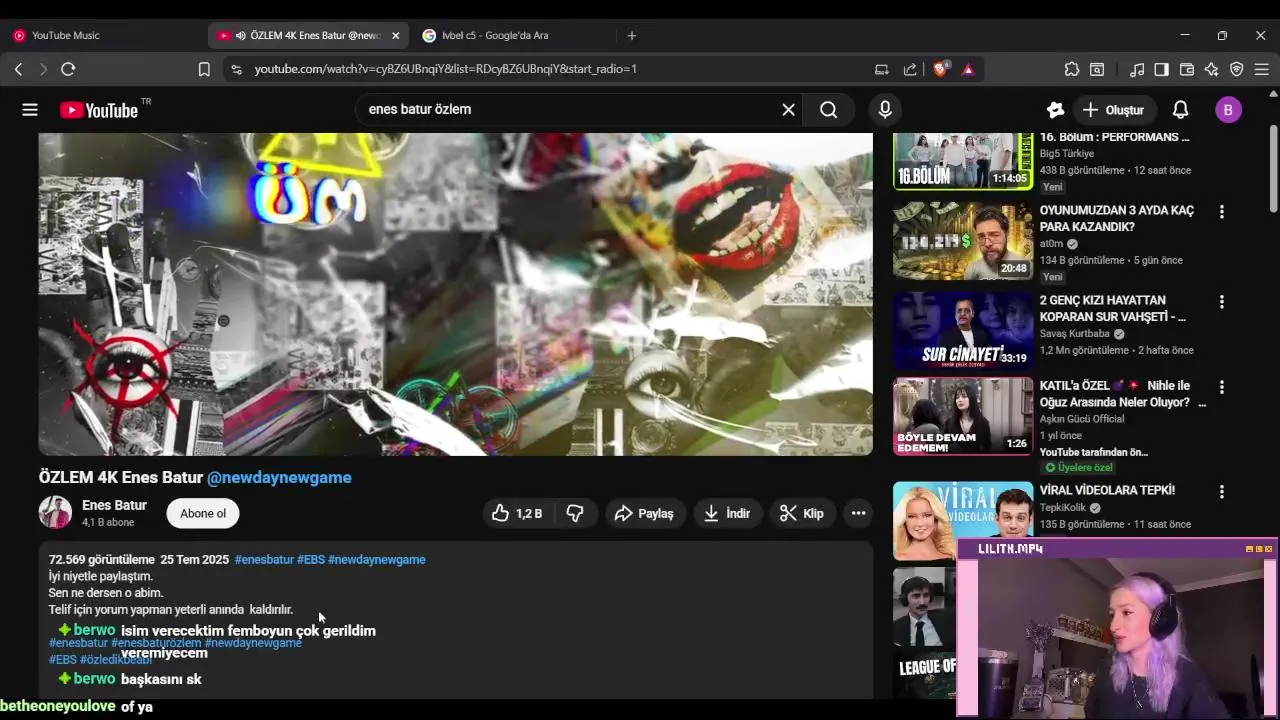This screenshot has height=720, width=1280.
Task: Toggle the Brave sidebar panel
Action: pos(1161,69)
